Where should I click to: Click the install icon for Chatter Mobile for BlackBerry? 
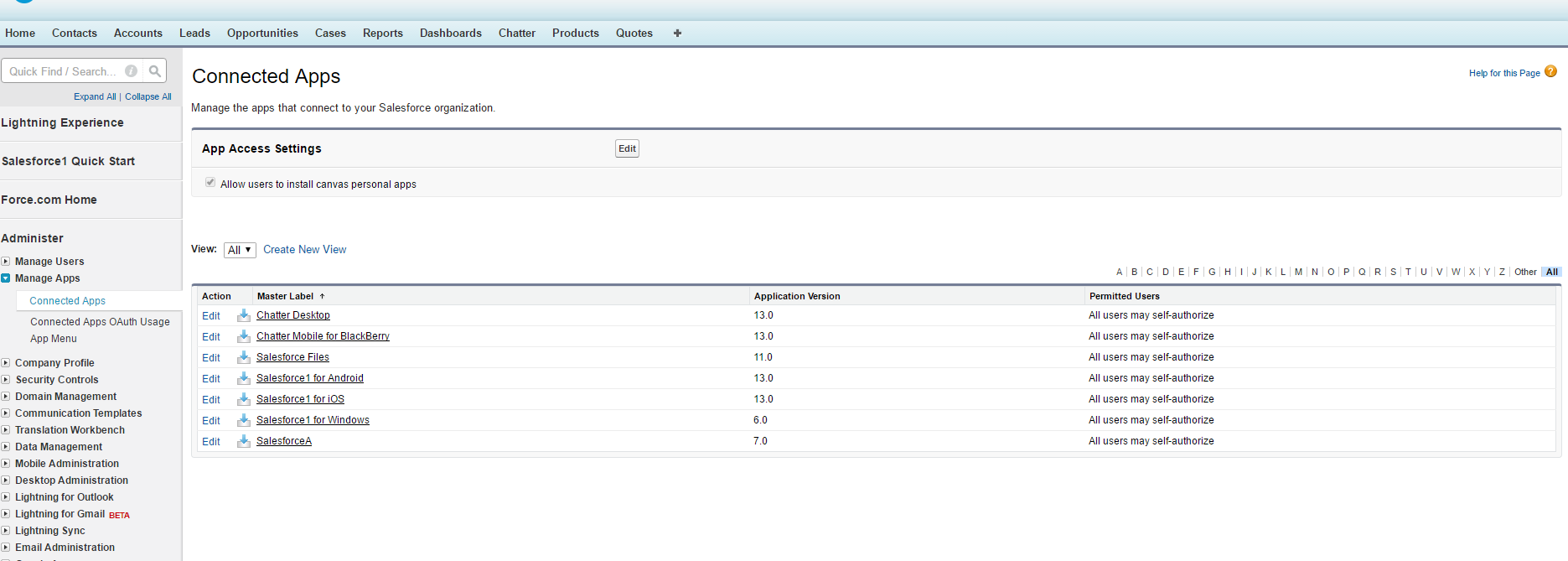coord(244,336)
